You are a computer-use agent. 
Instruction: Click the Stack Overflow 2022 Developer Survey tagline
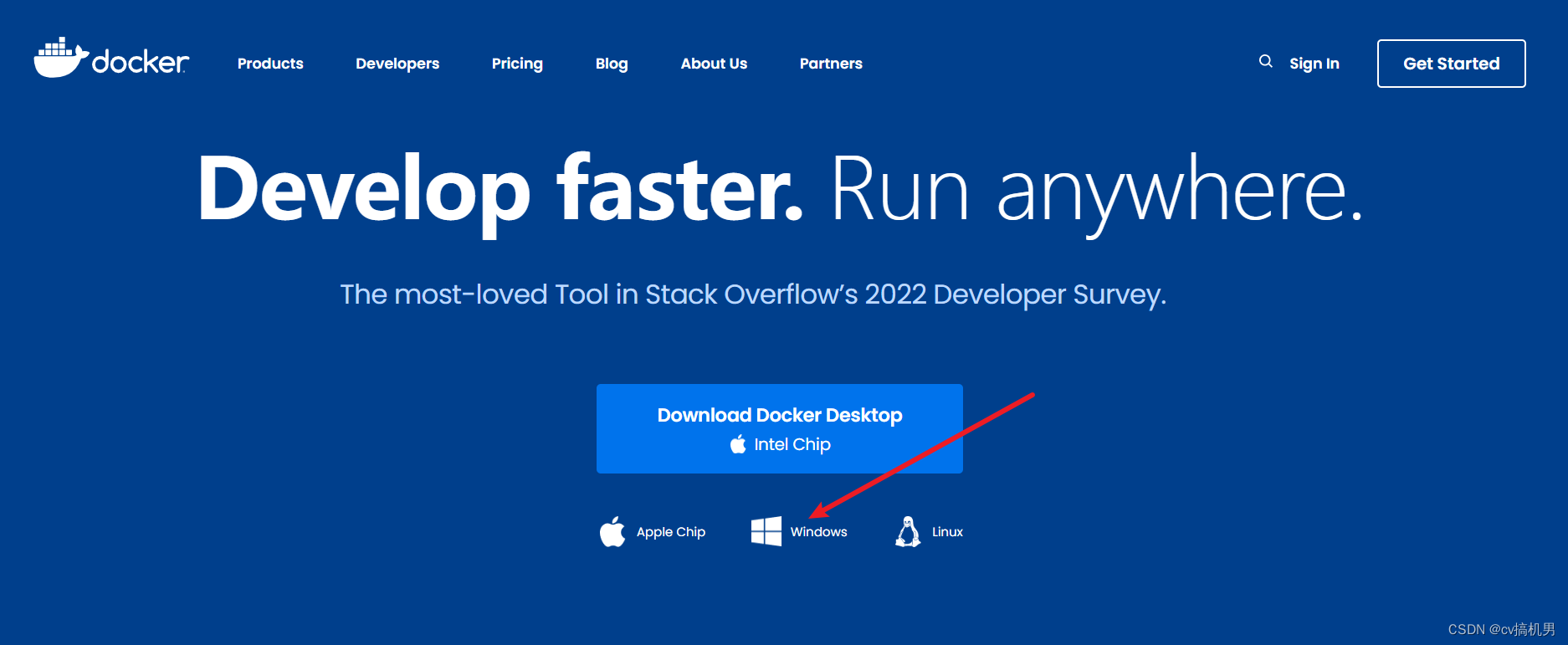[753, 294]
